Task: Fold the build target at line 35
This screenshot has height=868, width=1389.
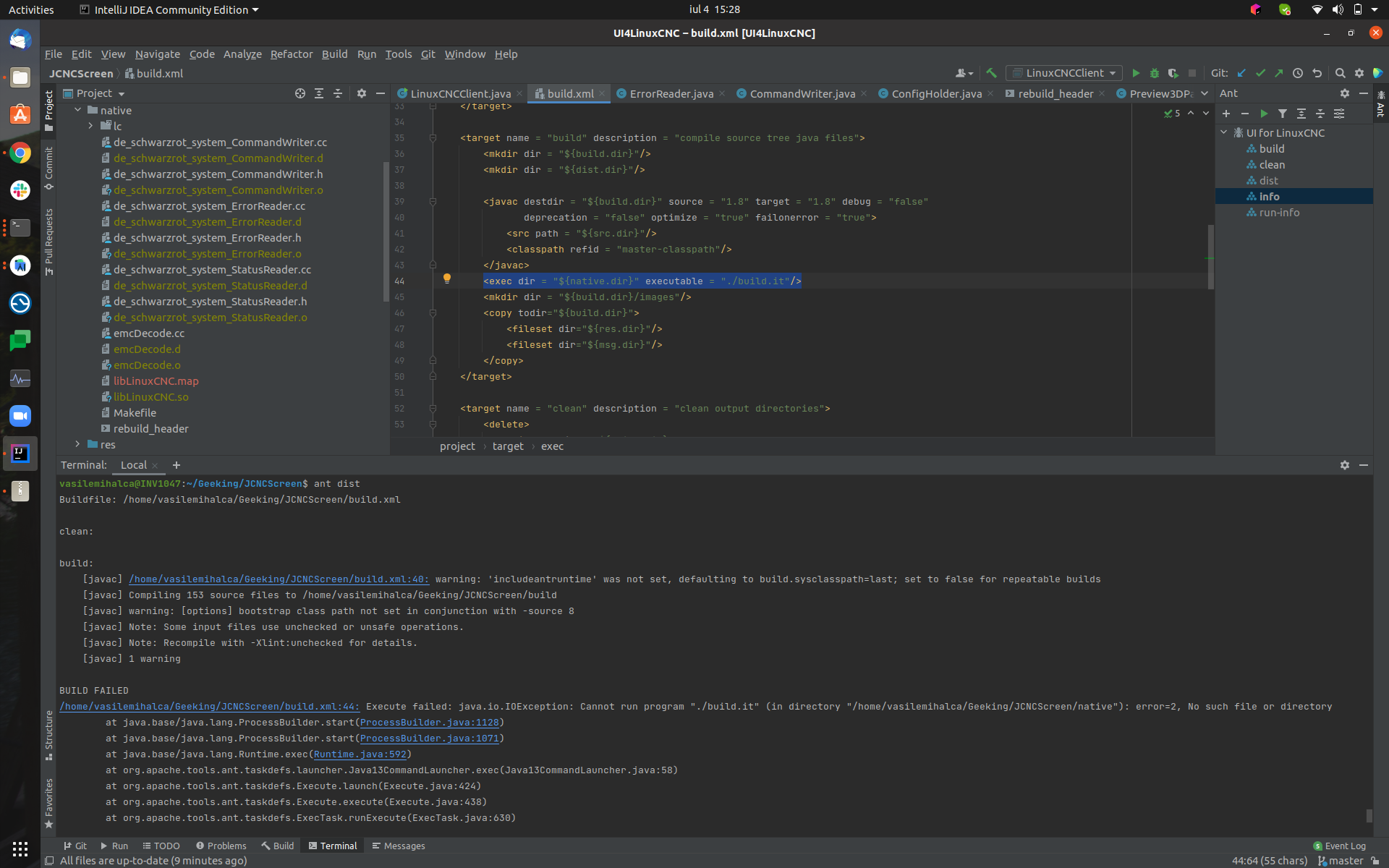Action: pos(433,137)
